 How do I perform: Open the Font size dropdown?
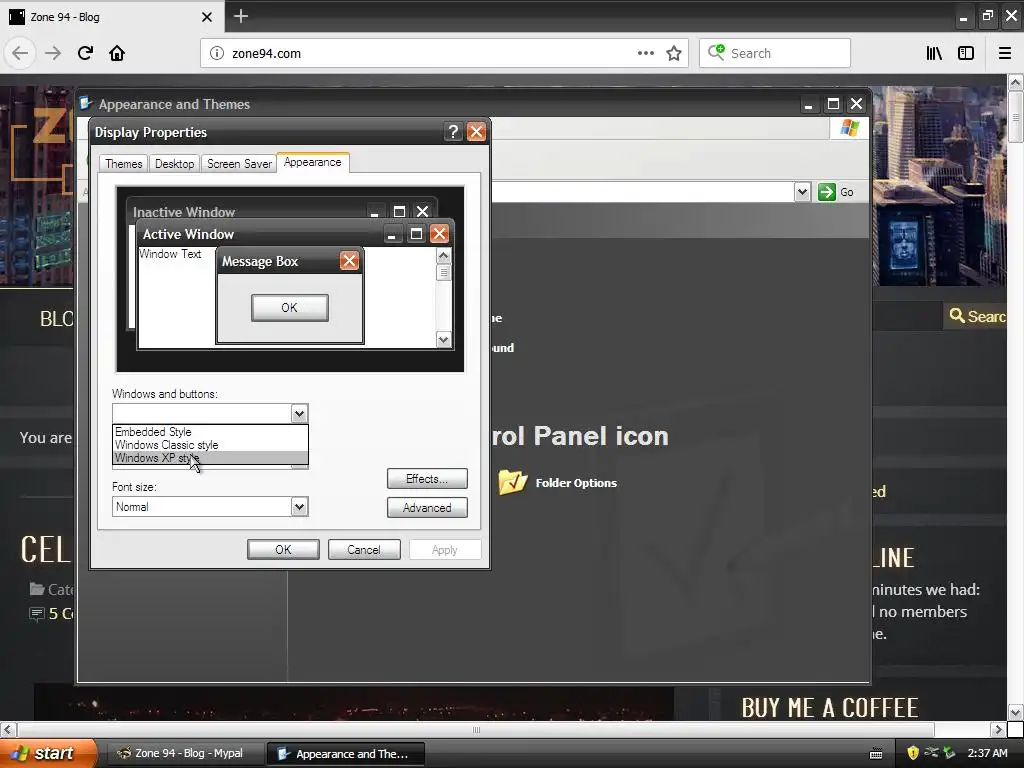click(299, 507)
